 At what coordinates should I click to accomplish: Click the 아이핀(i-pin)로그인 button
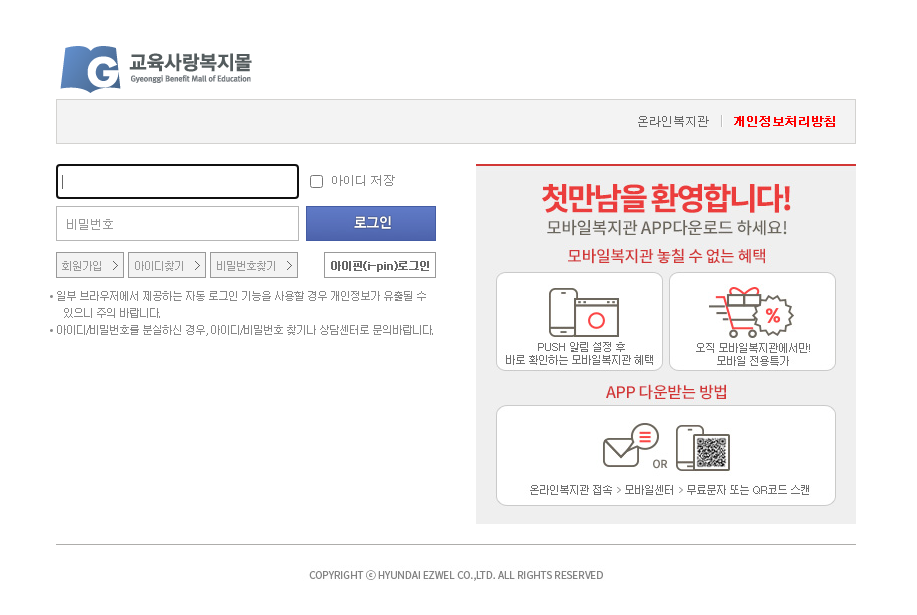coord(380,265)
